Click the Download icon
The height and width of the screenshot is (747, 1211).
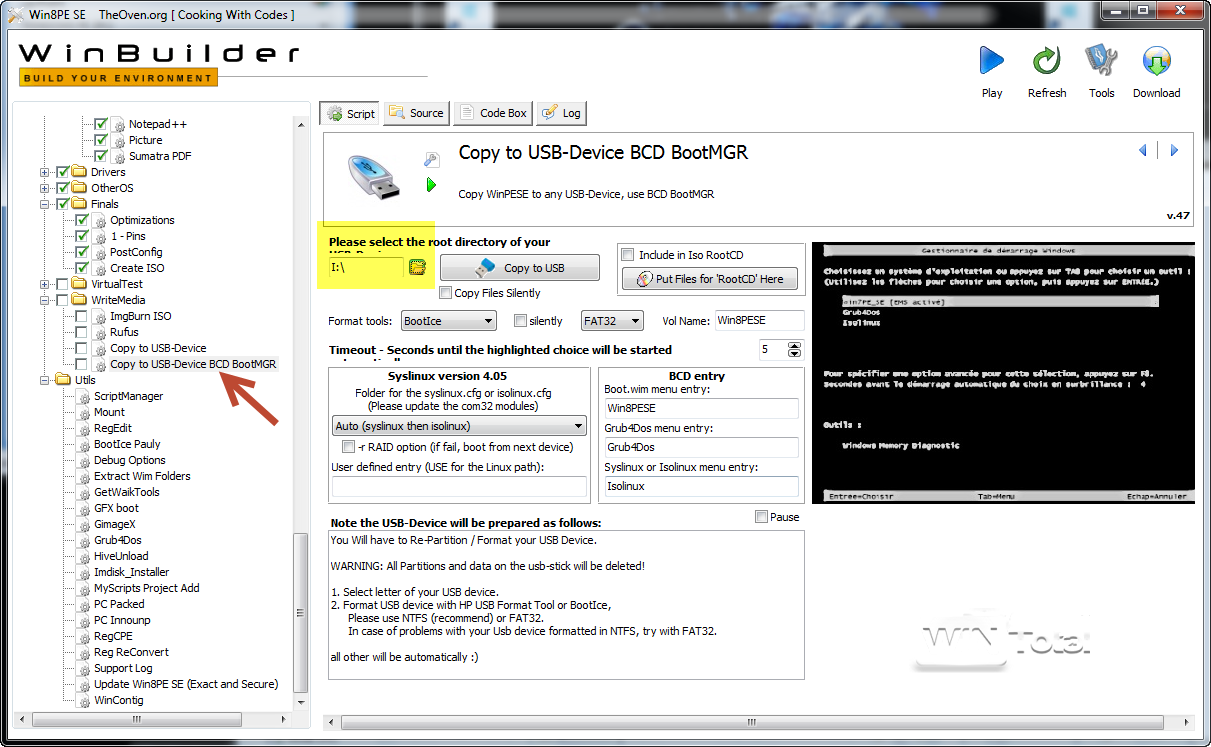pos(1156,61)
